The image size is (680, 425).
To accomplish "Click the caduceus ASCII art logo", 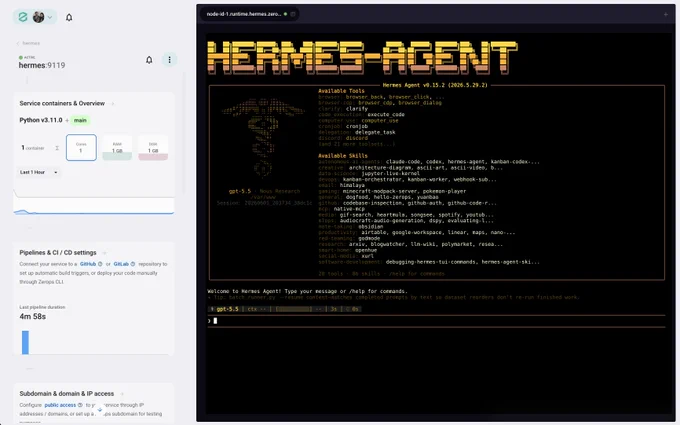I will 263,138.
